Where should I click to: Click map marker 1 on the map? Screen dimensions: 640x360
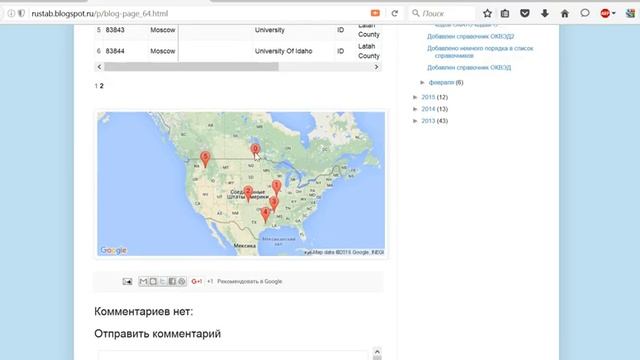276,188
